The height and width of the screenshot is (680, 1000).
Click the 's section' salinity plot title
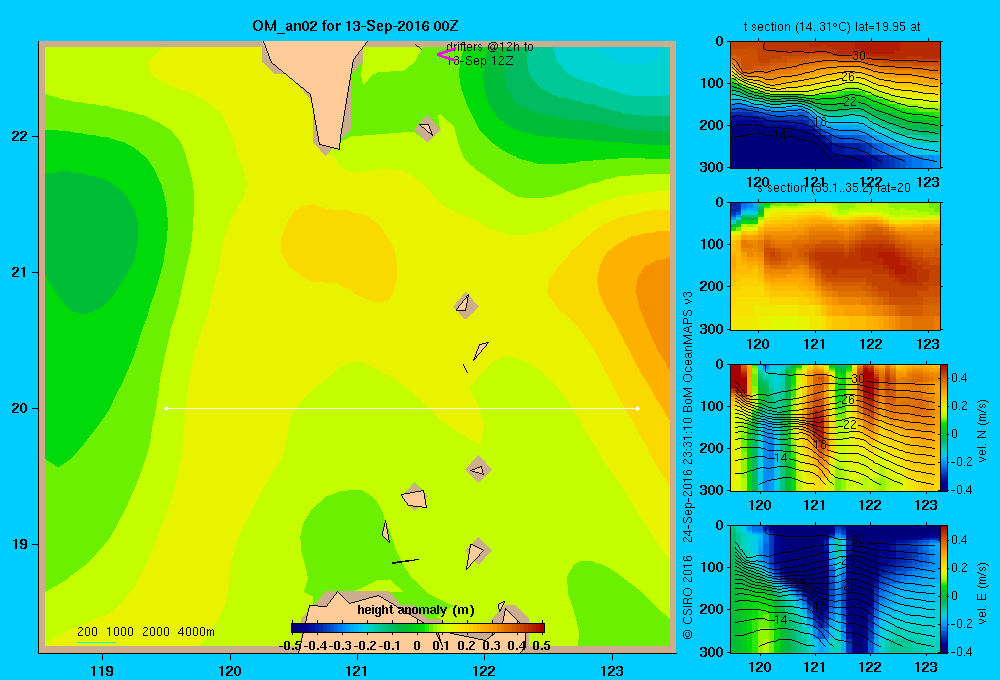(834, 188)
